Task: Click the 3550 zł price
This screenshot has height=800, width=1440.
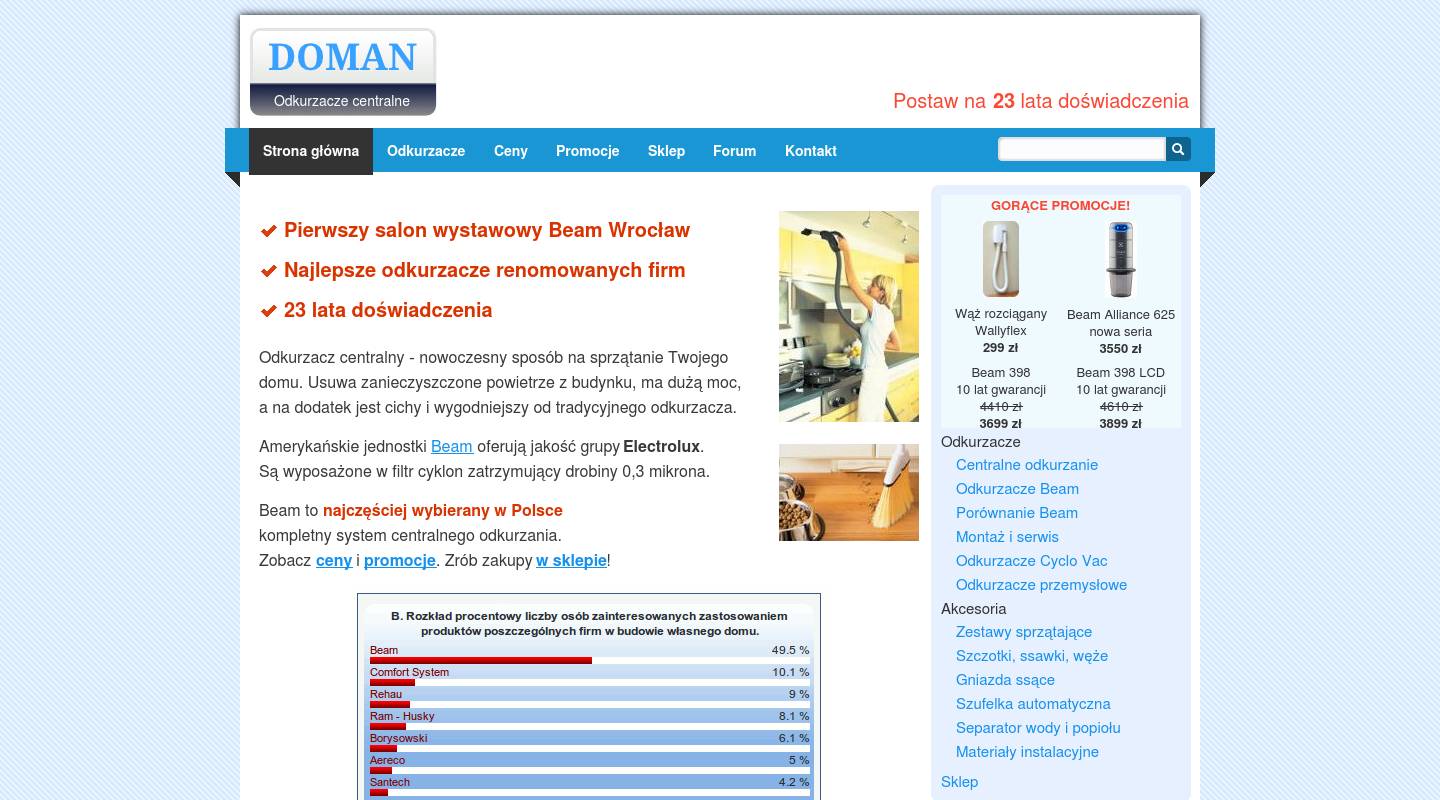Action: (1120, 349)
